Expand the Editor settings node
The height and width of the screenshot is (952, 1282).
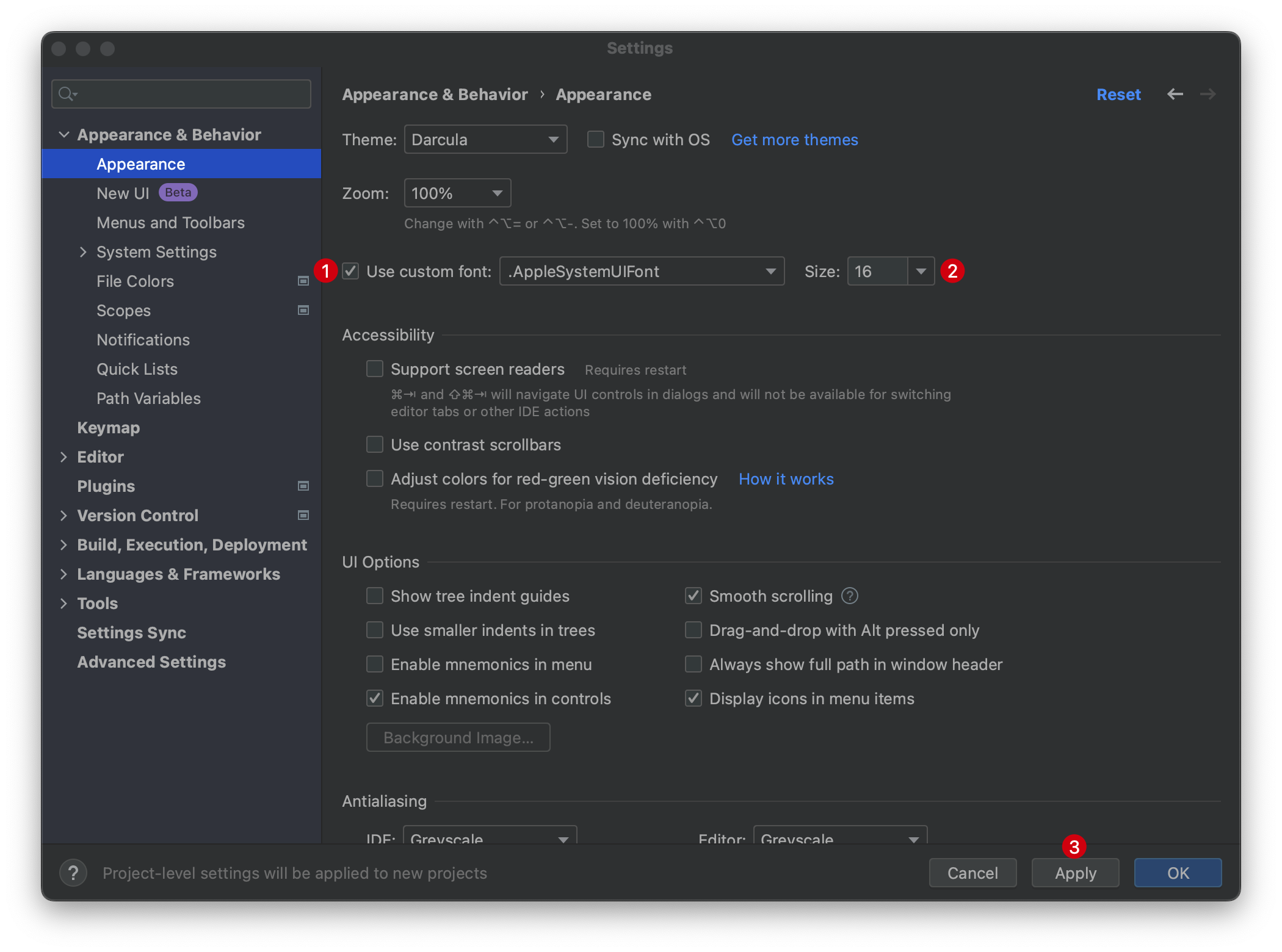point(63,456)
